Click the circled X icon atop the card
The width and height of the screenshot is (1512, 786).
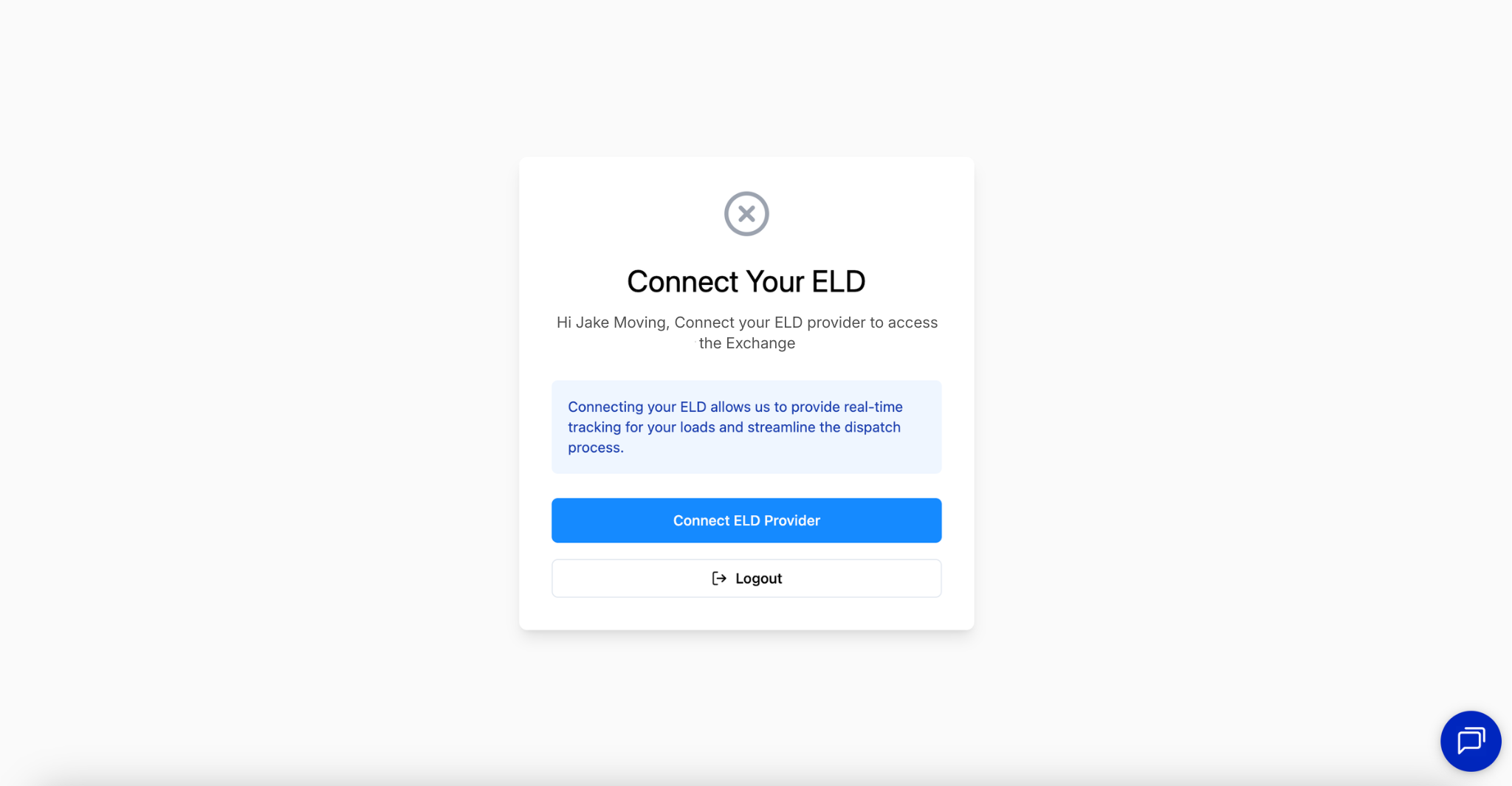(746, 214)
